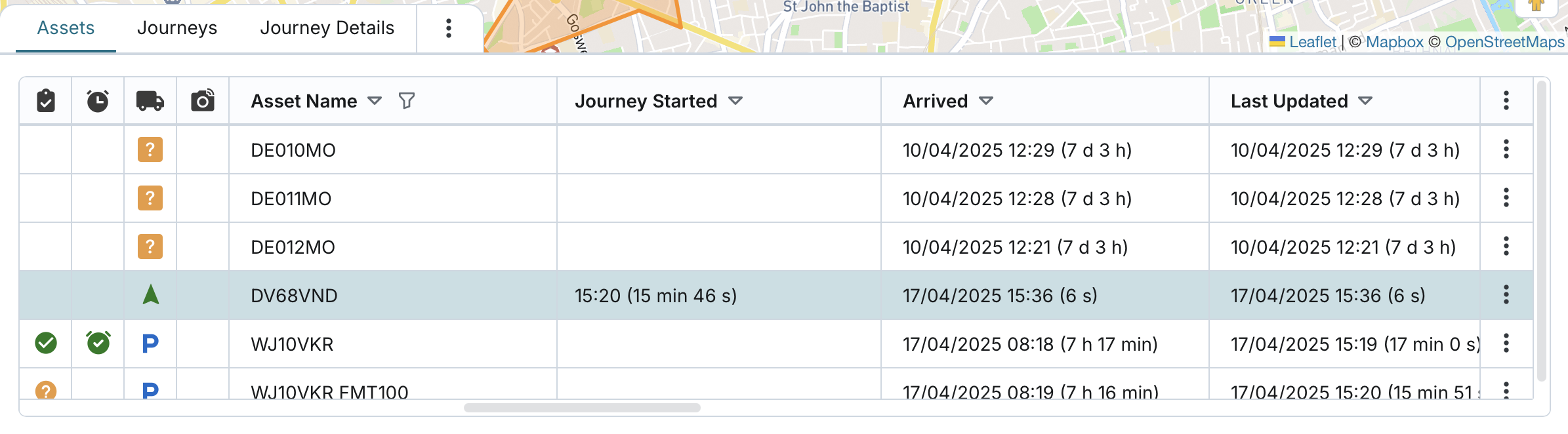This screenshot has height=434, width=1568.
Task: Open the tab bar three-dot menu
Action: (449, 28)
